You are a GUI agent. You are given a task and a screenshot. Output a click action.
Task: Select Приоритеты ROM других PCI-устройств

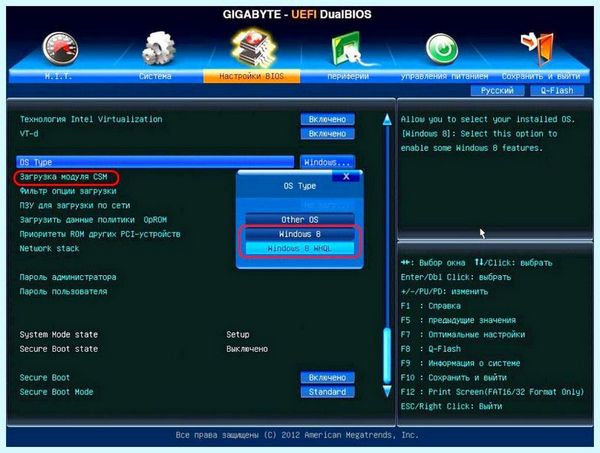click(x=100, y=234)
